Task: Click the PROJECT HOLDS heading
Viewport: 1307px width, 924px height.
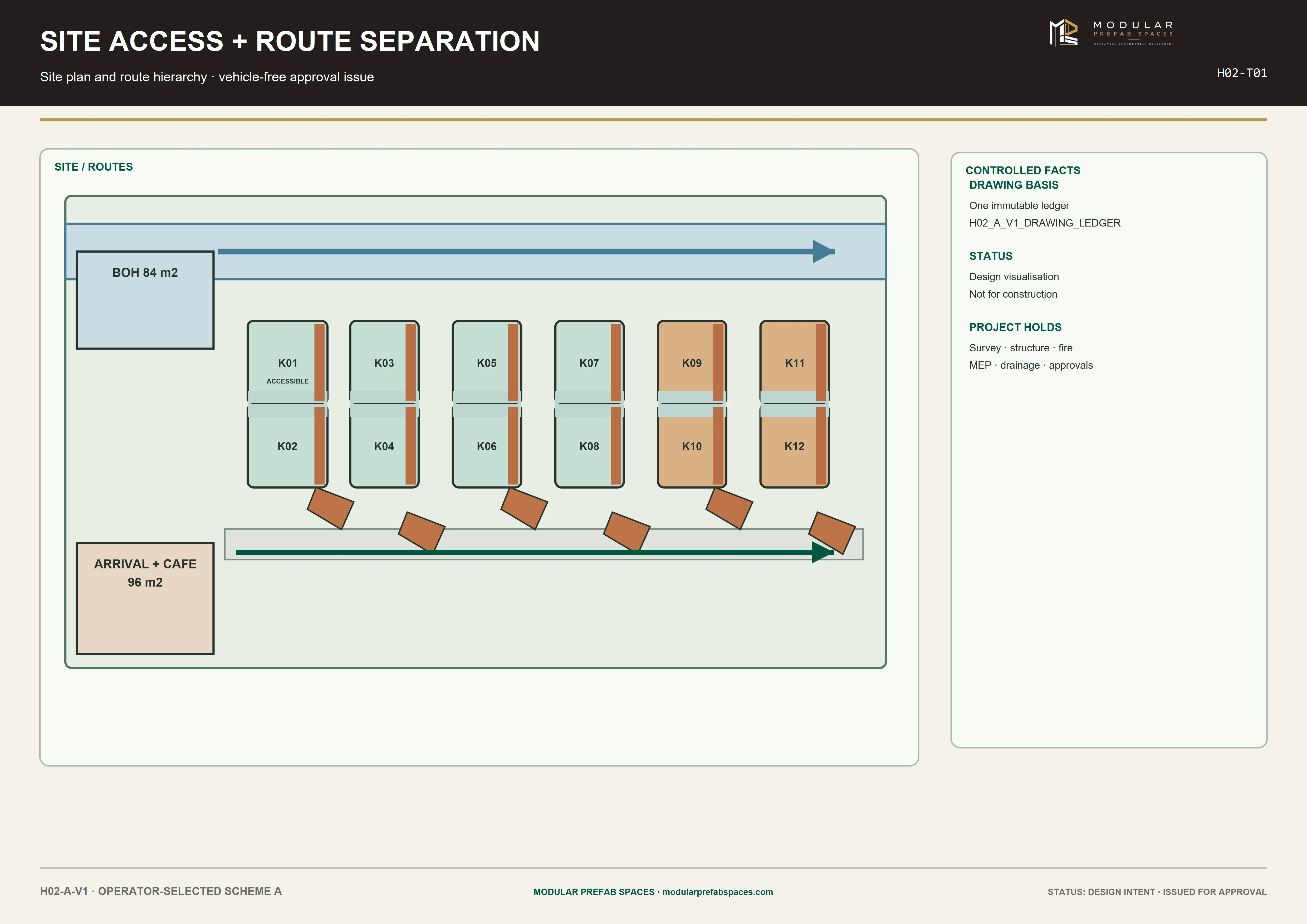Action: click(x=1015, y=327)
